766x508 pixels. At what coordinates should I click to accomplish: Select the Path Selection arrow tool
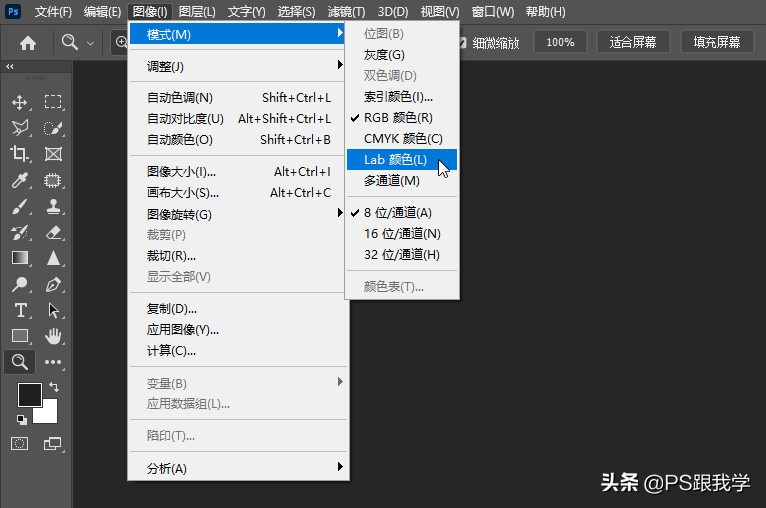point(53,310)
